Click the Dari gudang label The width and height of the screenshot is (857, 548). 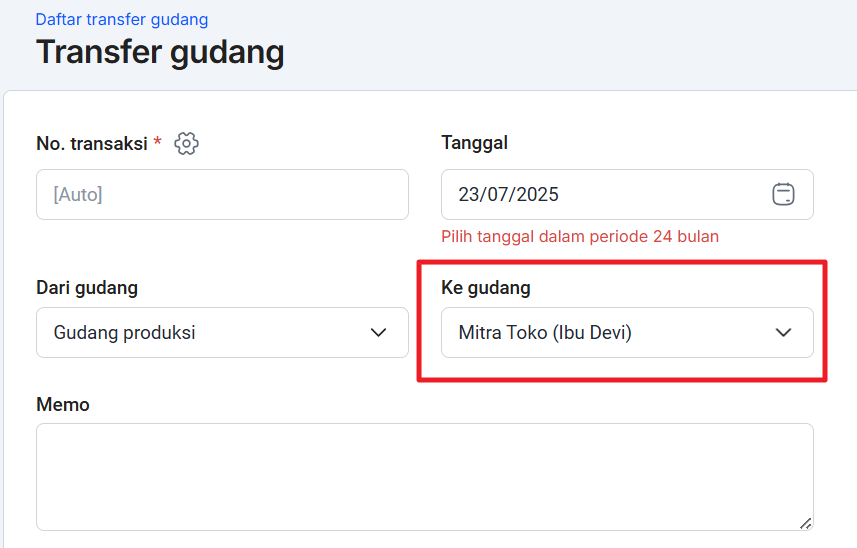coord(87,288)
